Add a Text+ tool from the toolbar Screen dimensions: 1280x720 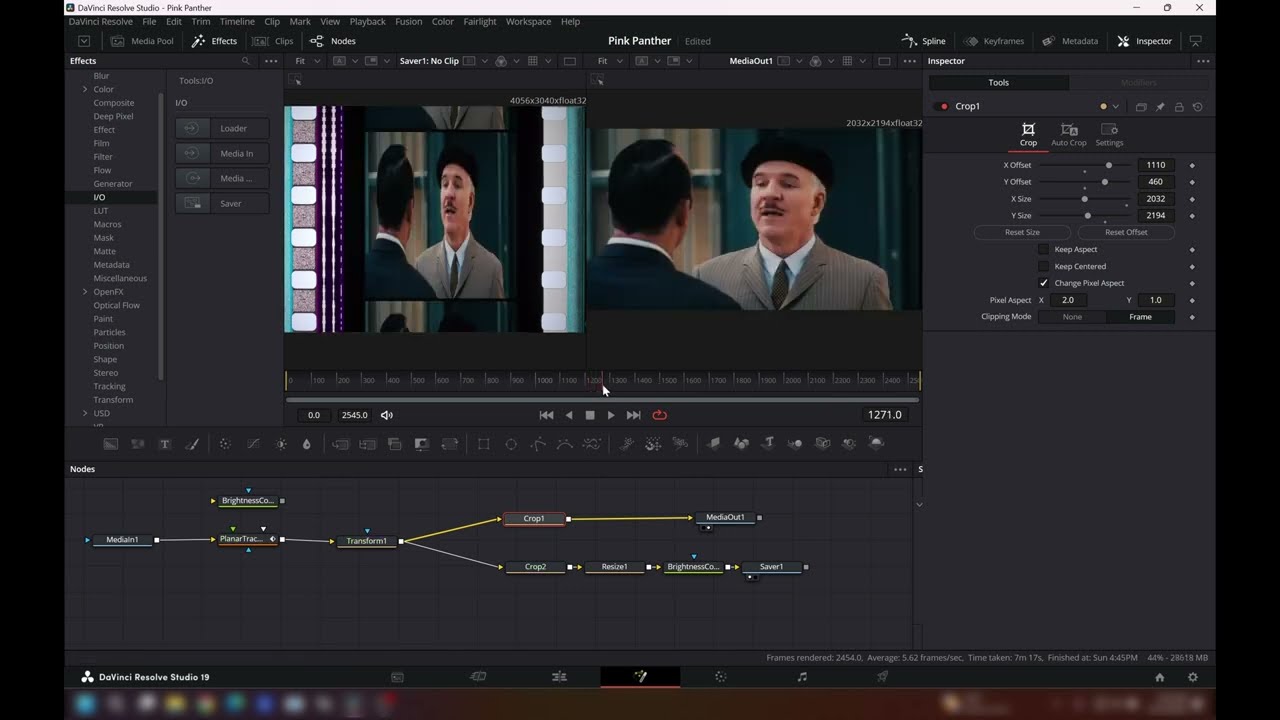(x=165, y=444)
